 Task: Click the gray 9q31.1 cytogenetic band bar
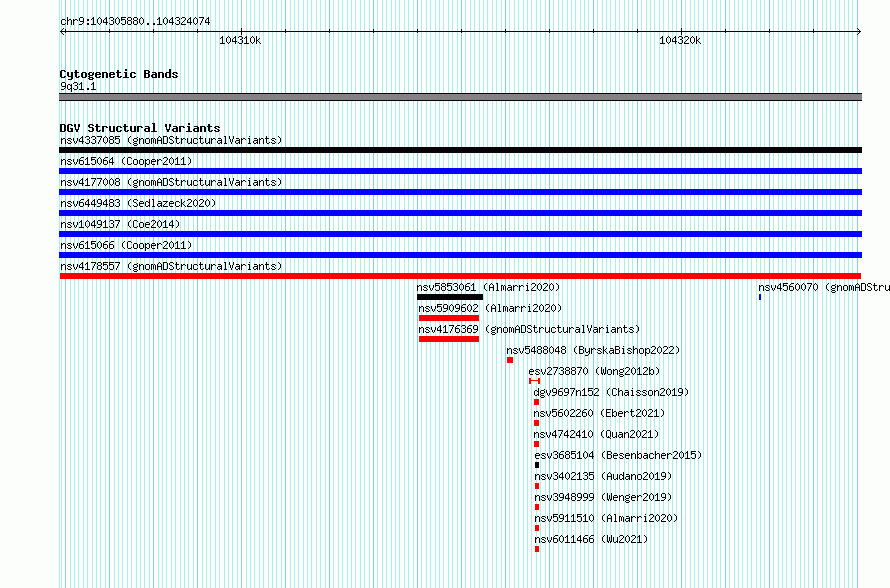[460, 97]
